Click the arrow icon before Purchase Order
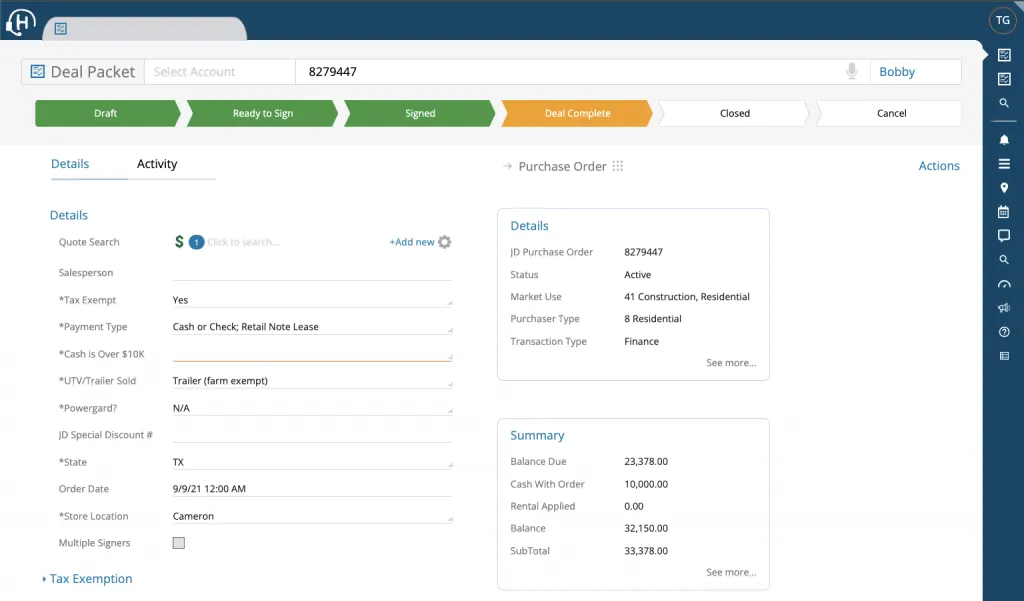1024x601 pixels. point(507,167)
